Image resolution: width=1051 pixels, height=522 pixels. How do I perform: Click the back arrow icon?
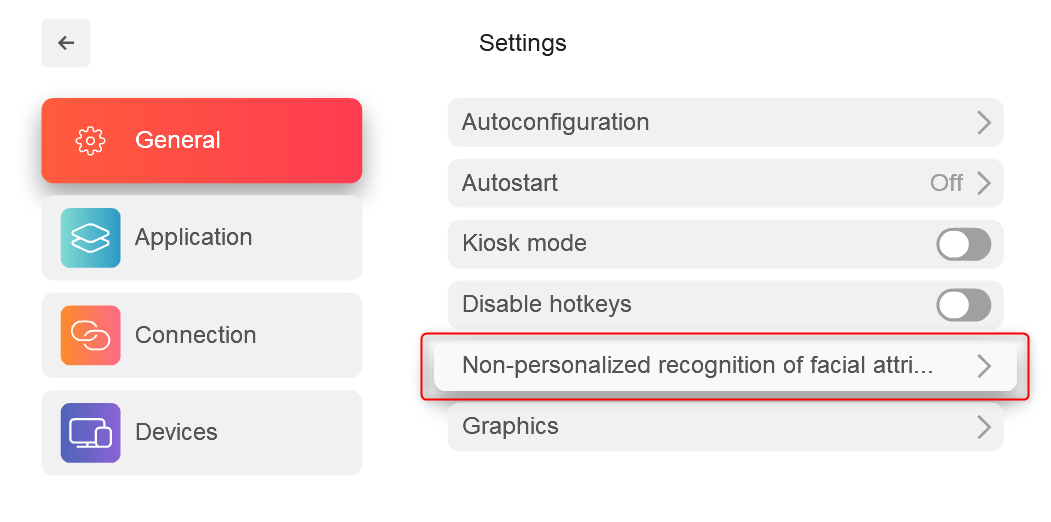(66, 43)
